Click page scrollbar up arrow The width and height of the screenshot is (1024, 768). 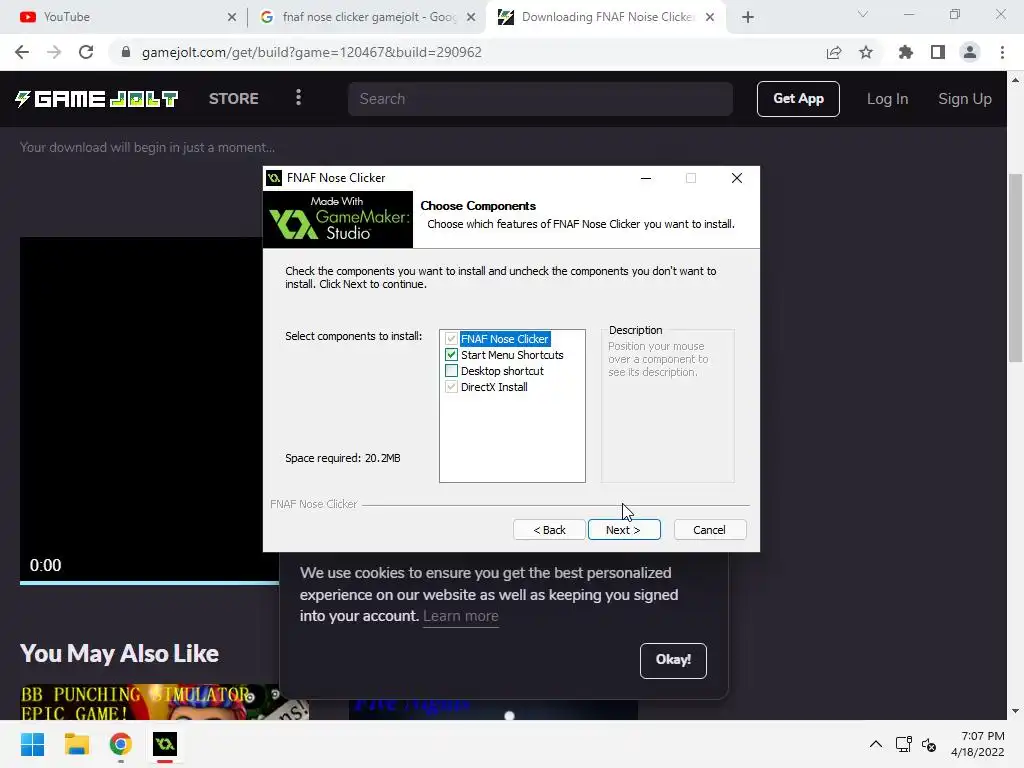click(x=1015, y=80)
